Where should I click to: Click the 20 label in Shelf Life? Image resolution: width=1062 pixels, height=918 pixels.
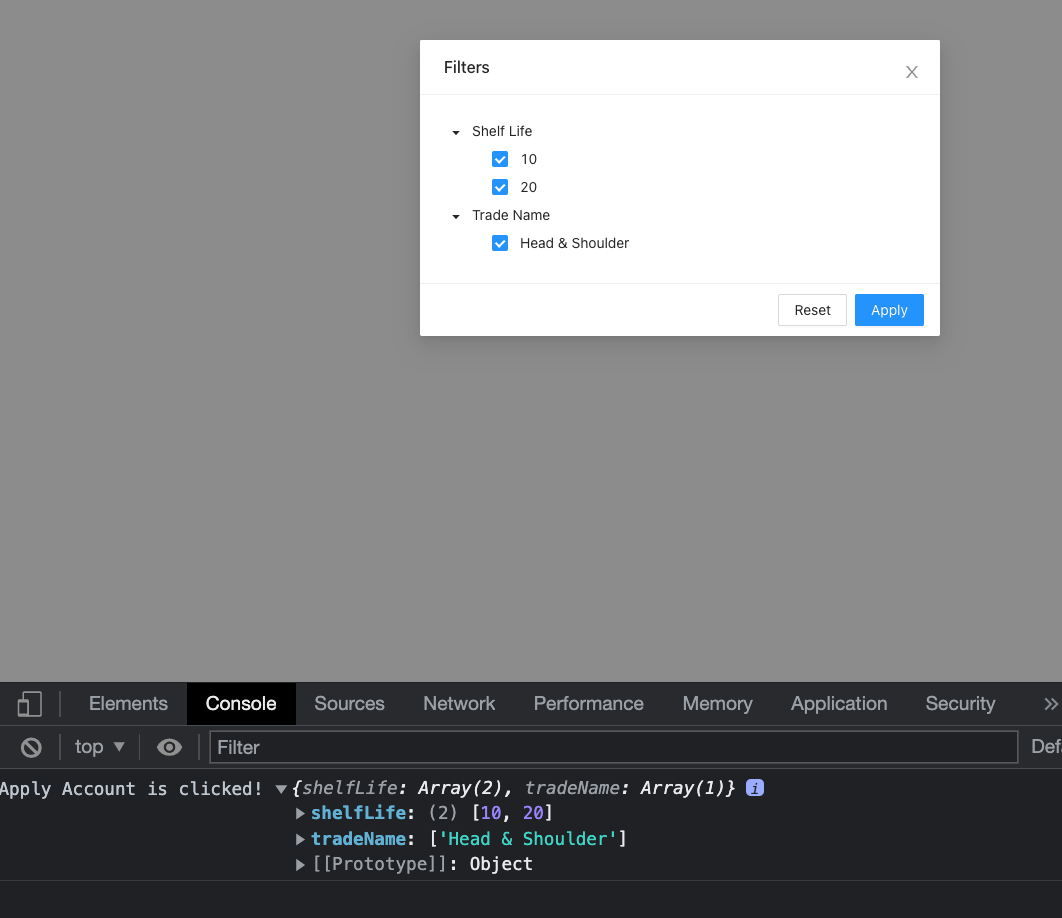click(528, 187)
